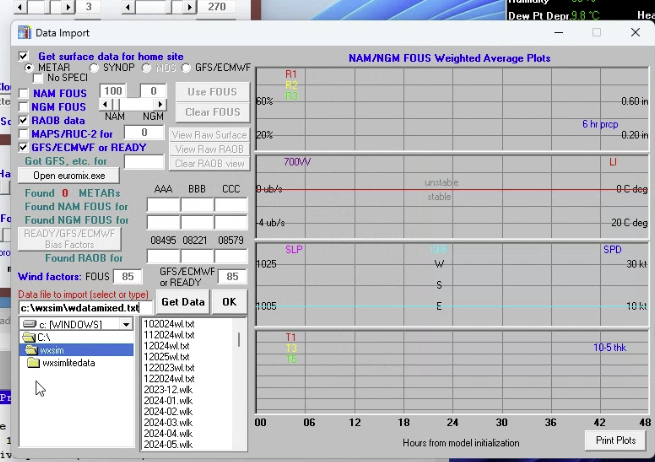Select the wxsim folder in directory list
This screenshot has height=462, width=655.
(x=76, y=350)
